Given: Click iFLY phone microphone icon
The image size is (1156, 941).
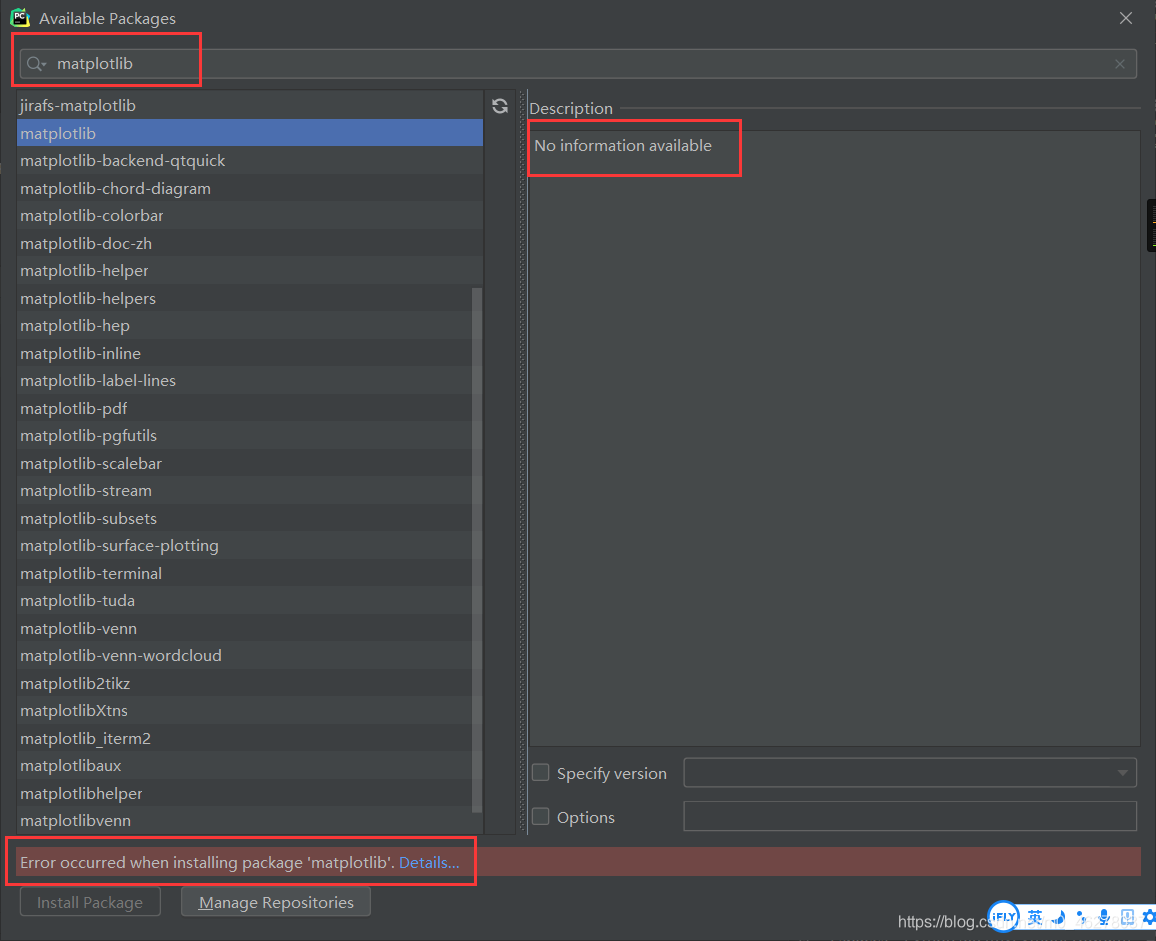Looking at the screenshot, I should pos(1127,917).
